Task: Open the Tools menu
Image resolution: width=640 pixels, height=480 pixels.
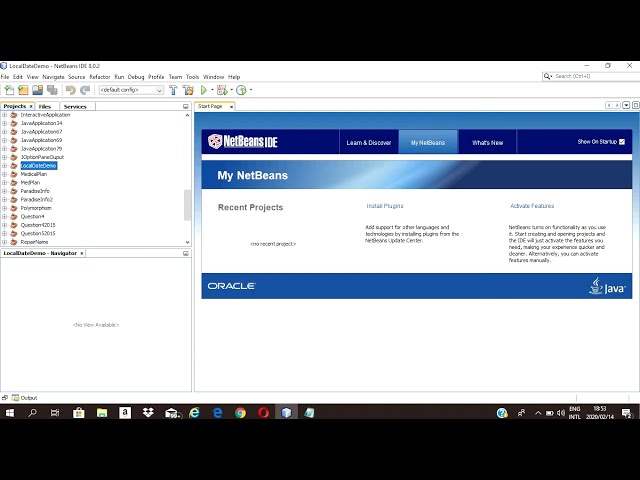Action: (x=192, y=77)
